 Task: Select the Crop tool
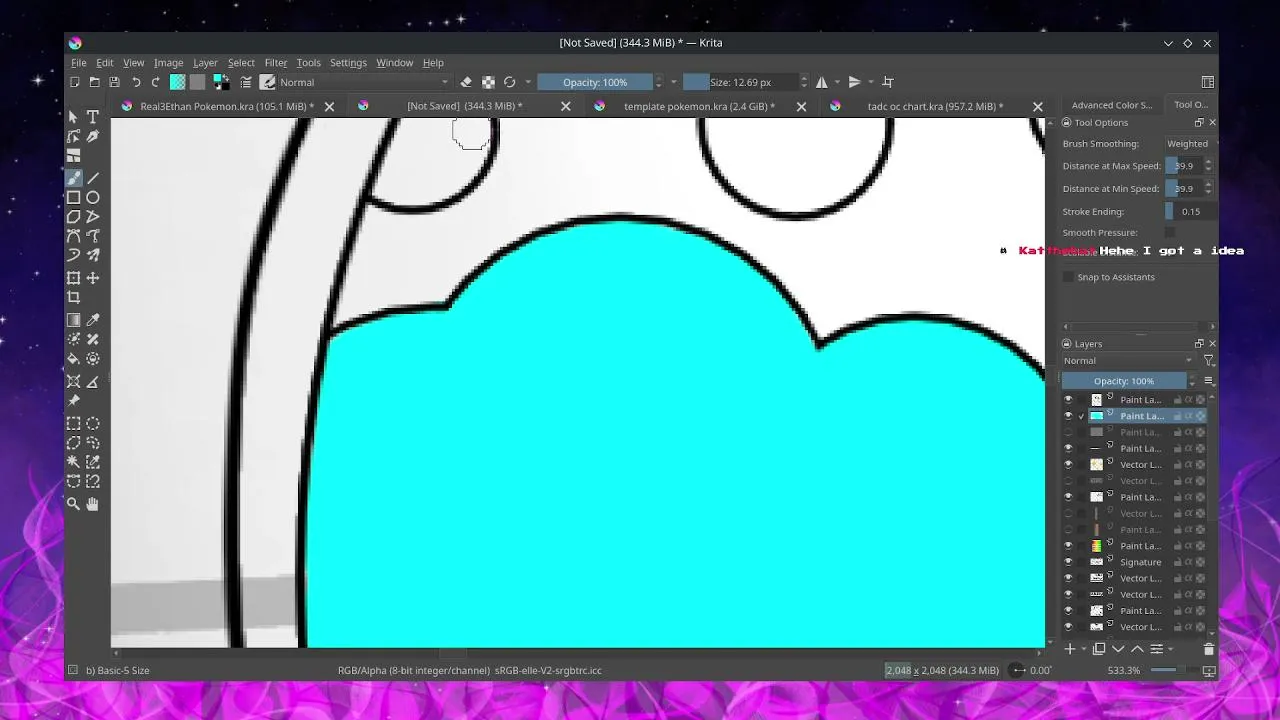[x=74, y=298]
